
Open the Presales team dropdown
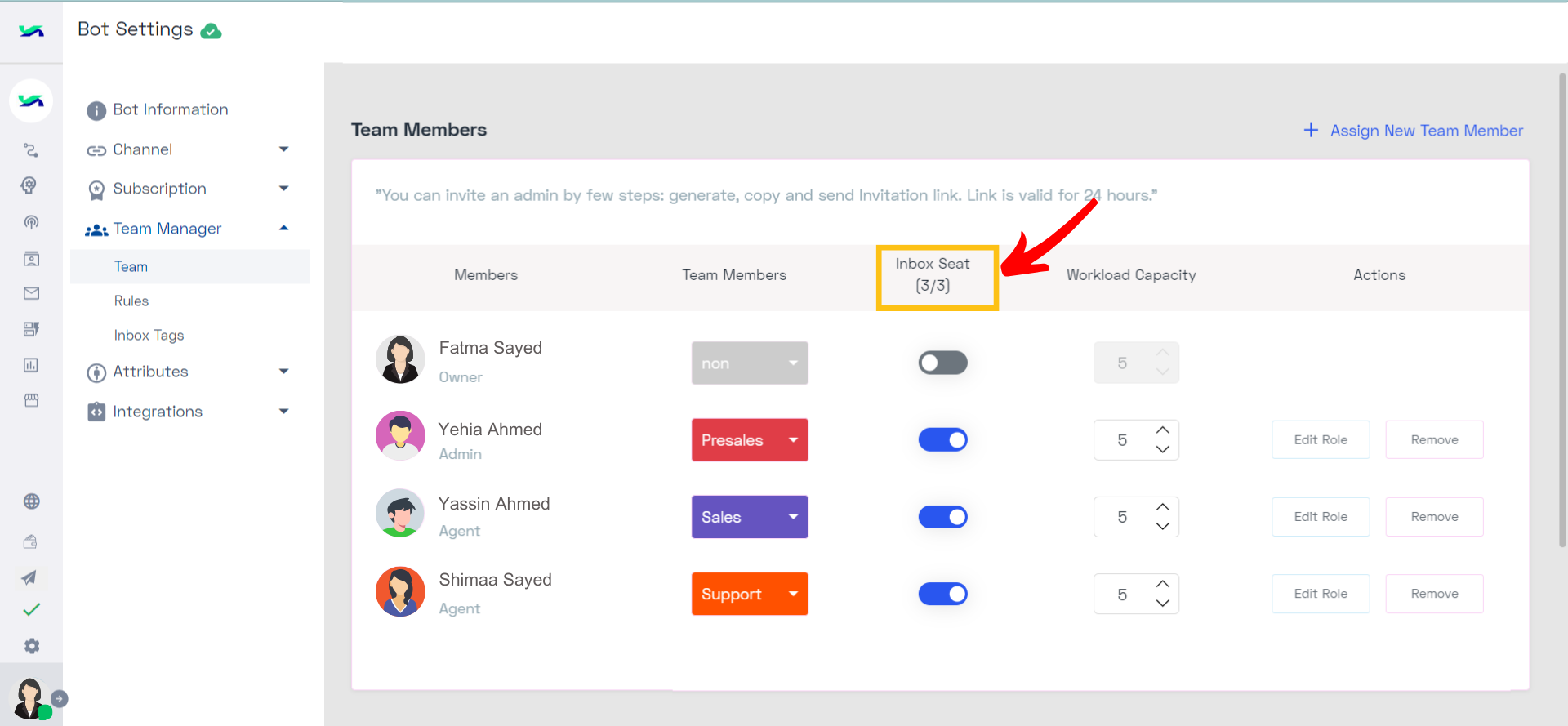(x=750, y=440)
